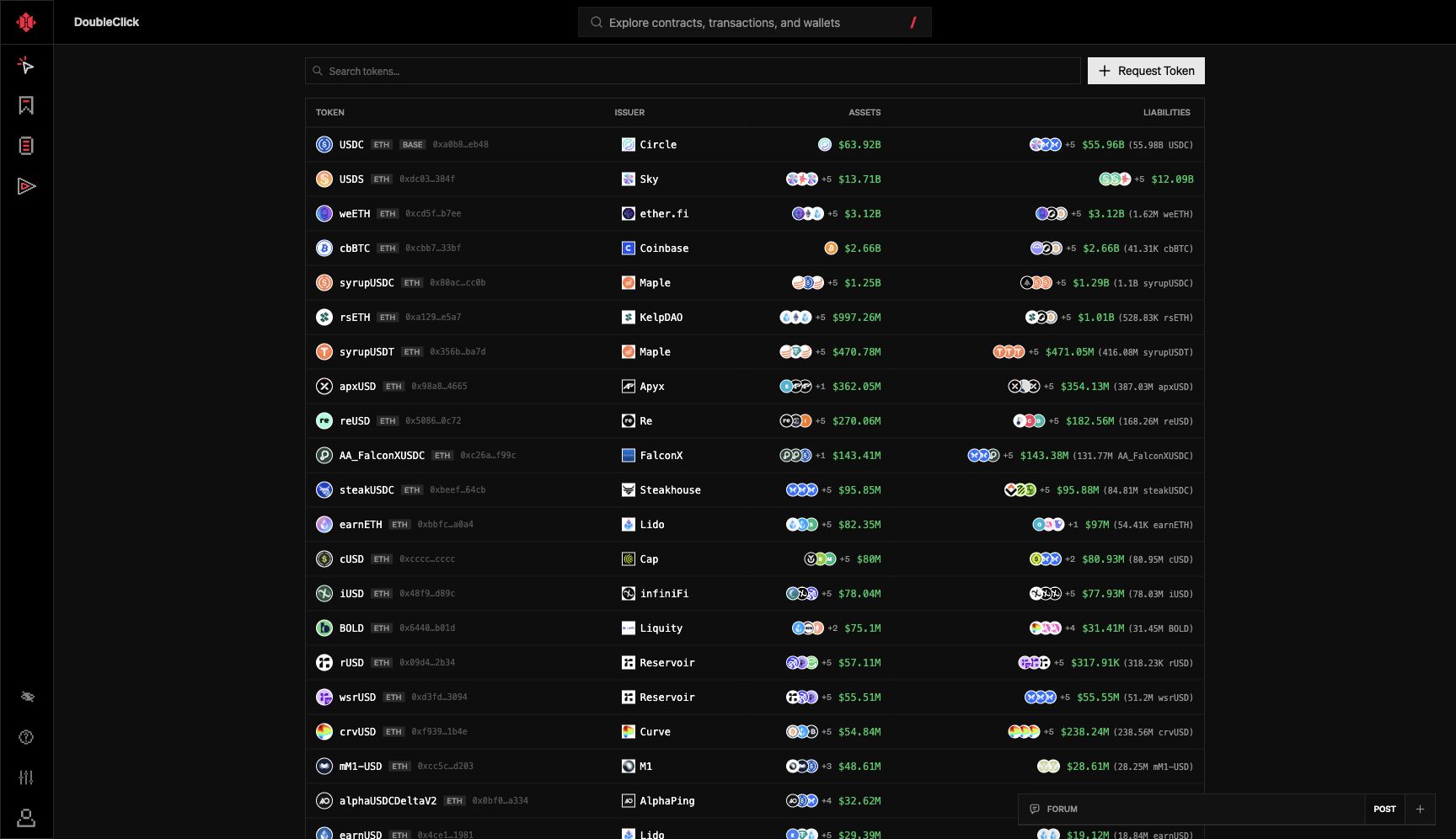The image size is (1456, 839).
Task: Click the USDS token icon
Action: (x=324, y=179)
